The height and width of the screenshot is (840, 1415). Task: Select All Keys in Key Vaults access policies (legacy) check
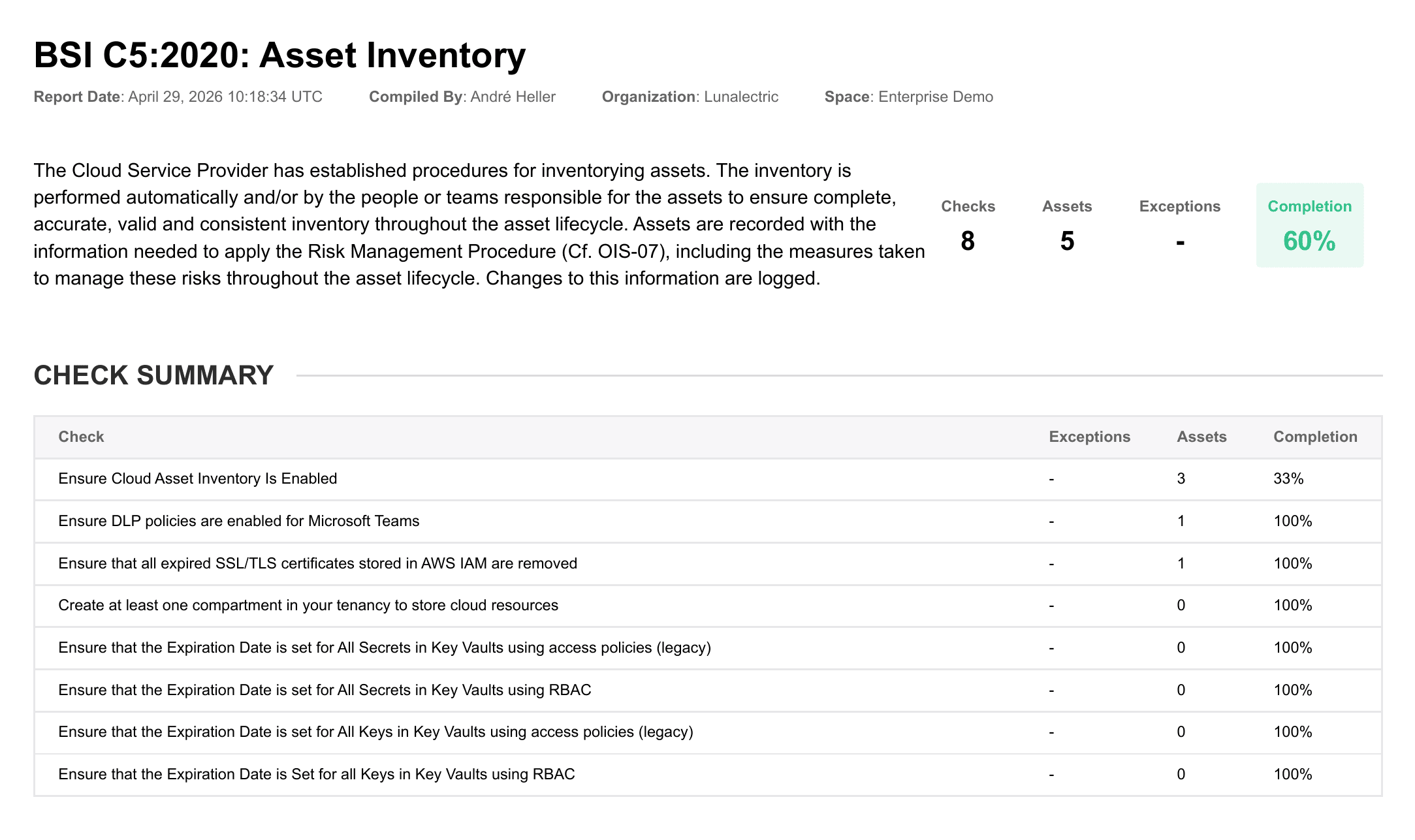click(708, 732)
